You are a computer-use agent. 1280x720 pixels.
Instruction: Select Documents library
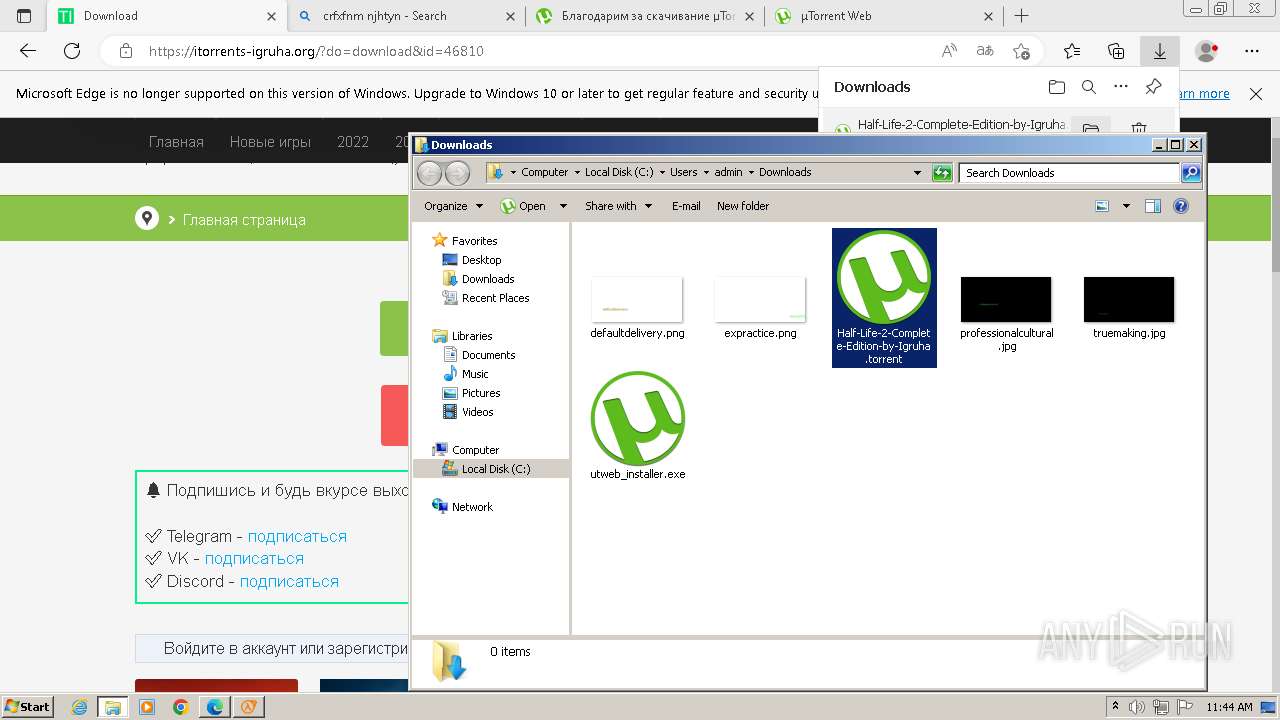click(488, 355)
